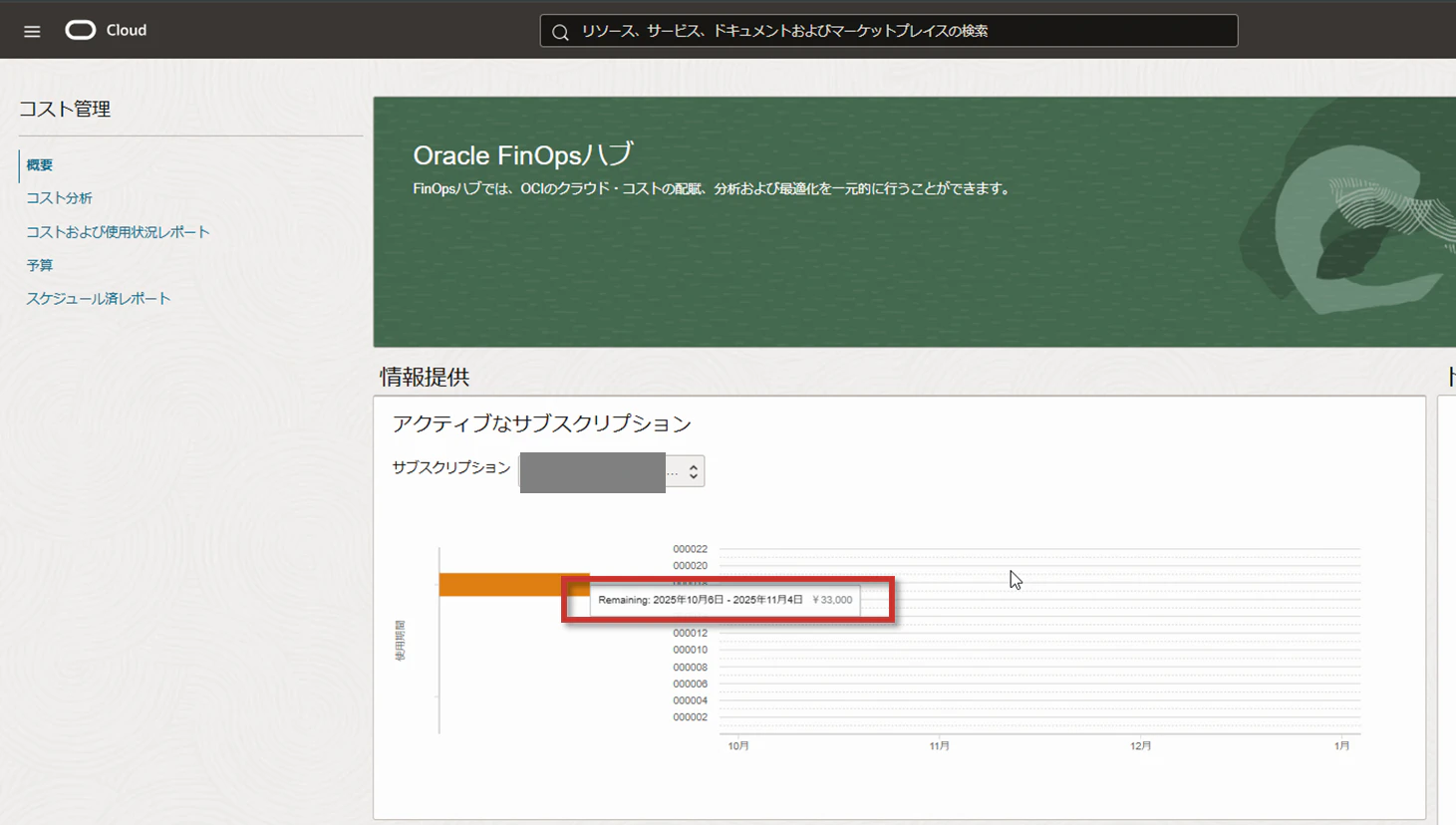
Task: Click the アクティブなサブスクリプション card title
Action: (x=541, y=423)
